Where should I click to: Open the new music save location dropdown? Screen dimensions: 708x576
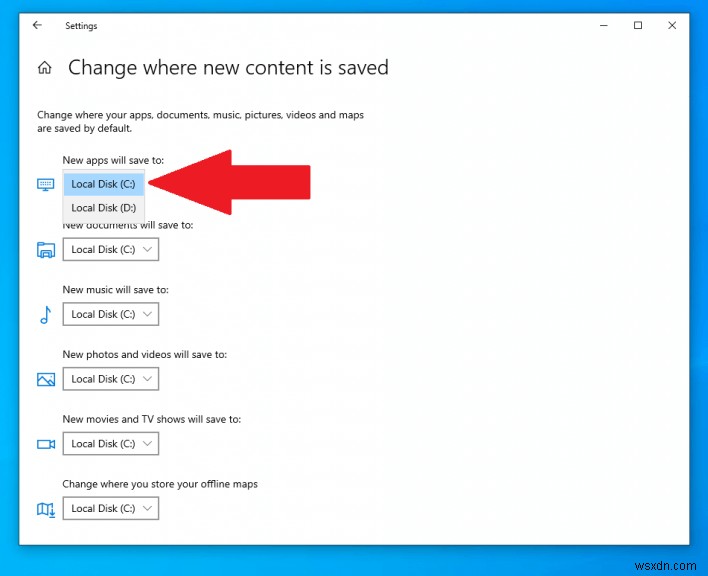111,314
